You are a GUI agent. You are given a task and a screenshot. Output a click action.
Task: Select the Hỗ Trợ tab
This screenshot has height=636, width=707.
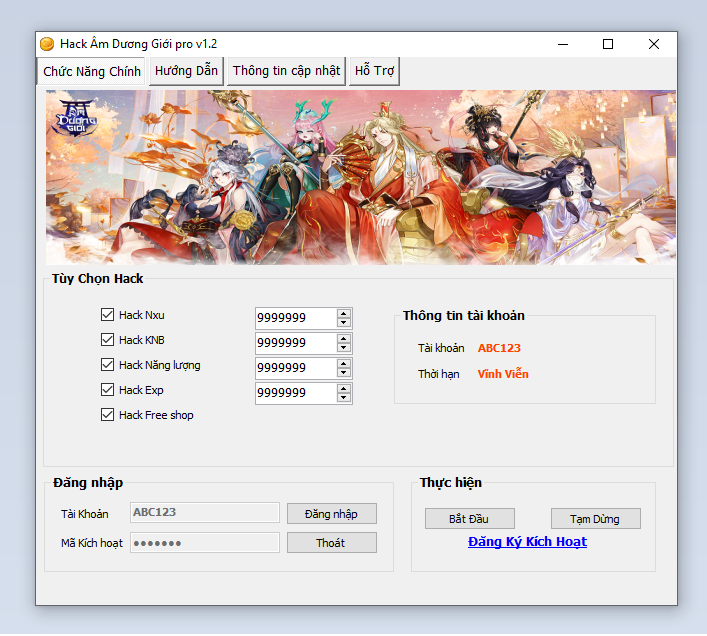pos(374,71)
